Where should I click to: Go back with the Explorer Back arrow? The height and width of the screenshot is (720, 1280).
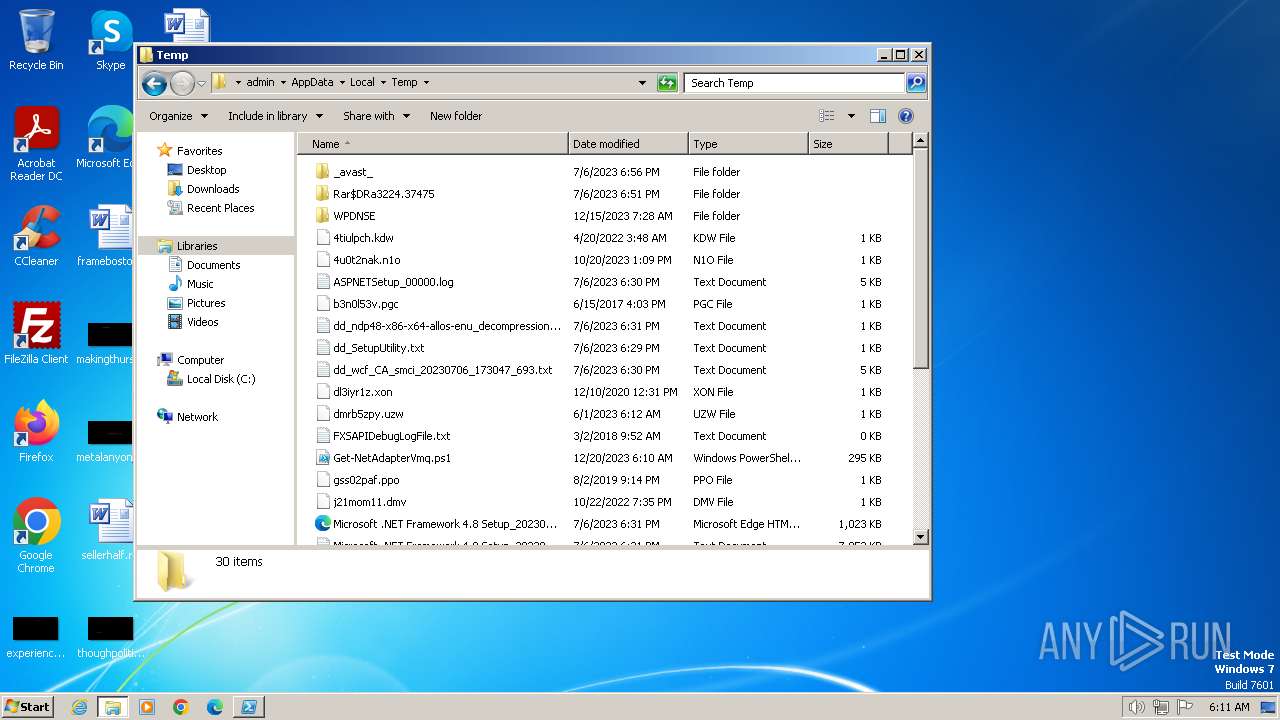tap(154, 83)
